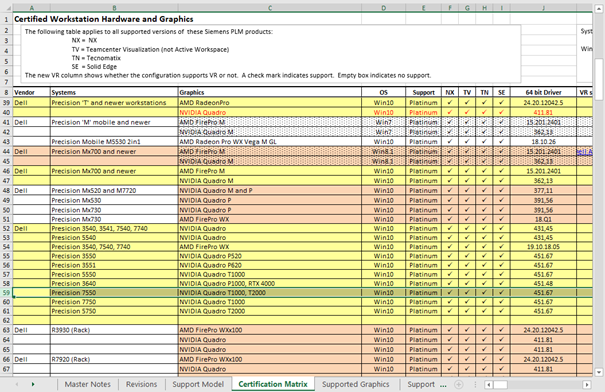605x392 pixels.
Task: Click cell 'NVIDIA Quadro P1000, RTX 4000'
Action: [x=270, y=283]
